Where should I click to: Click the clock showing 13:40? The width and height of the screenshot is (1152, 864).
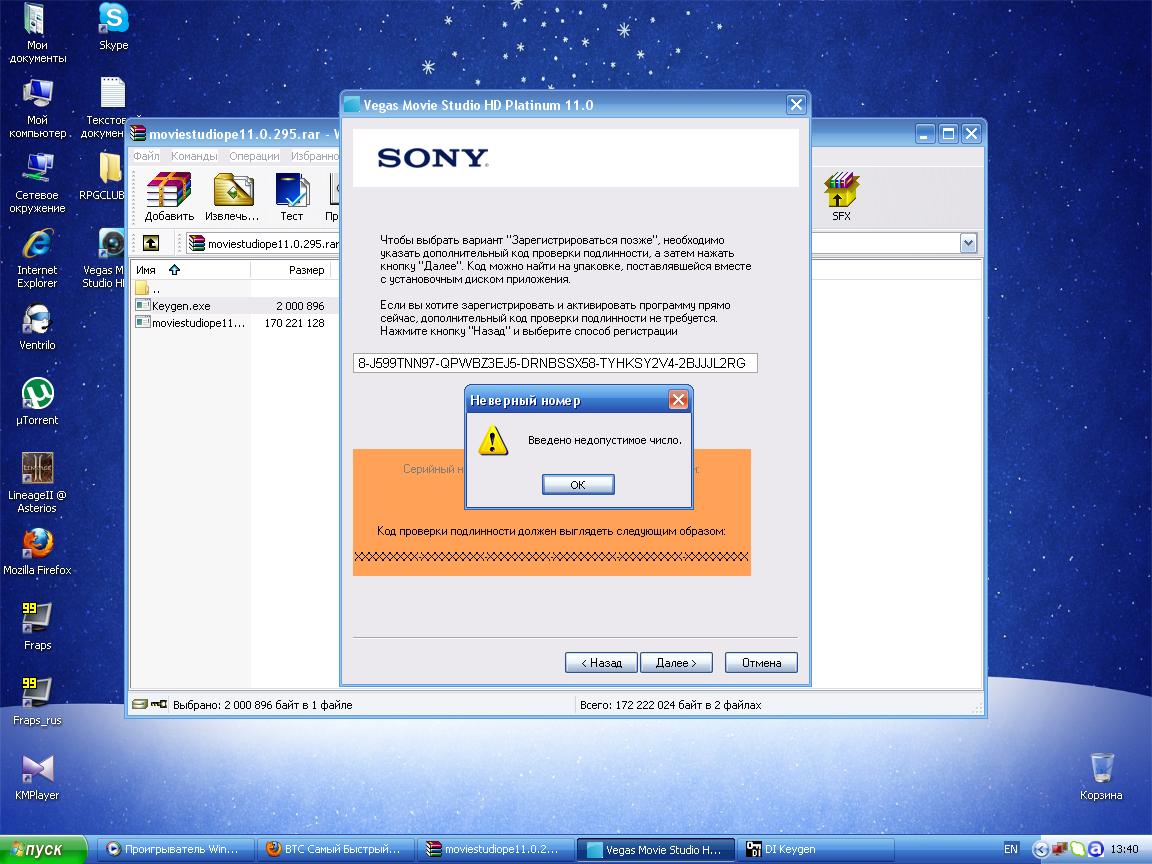pos(1124,849)
